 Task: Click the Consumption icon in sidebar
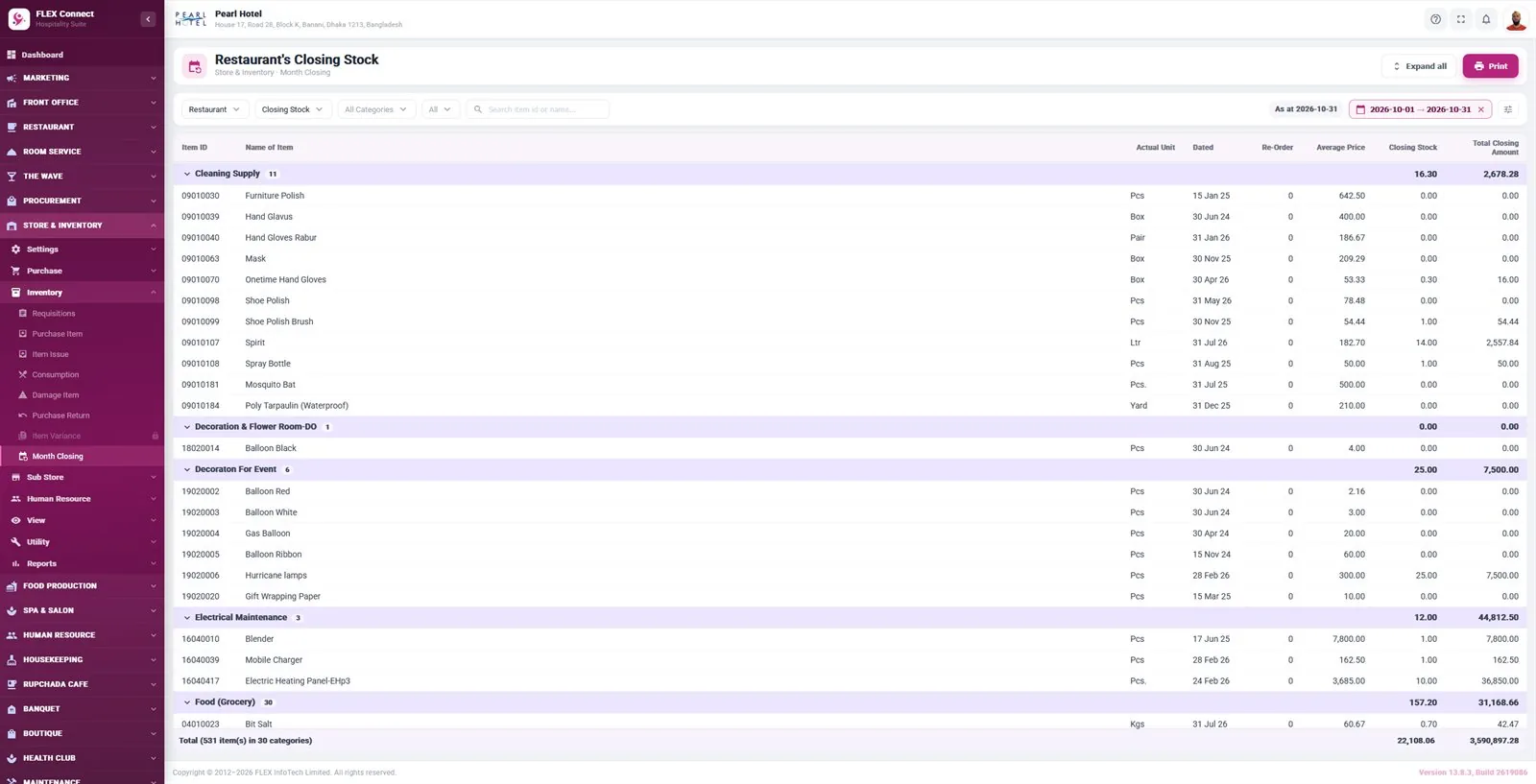click(x=23, y=374)
